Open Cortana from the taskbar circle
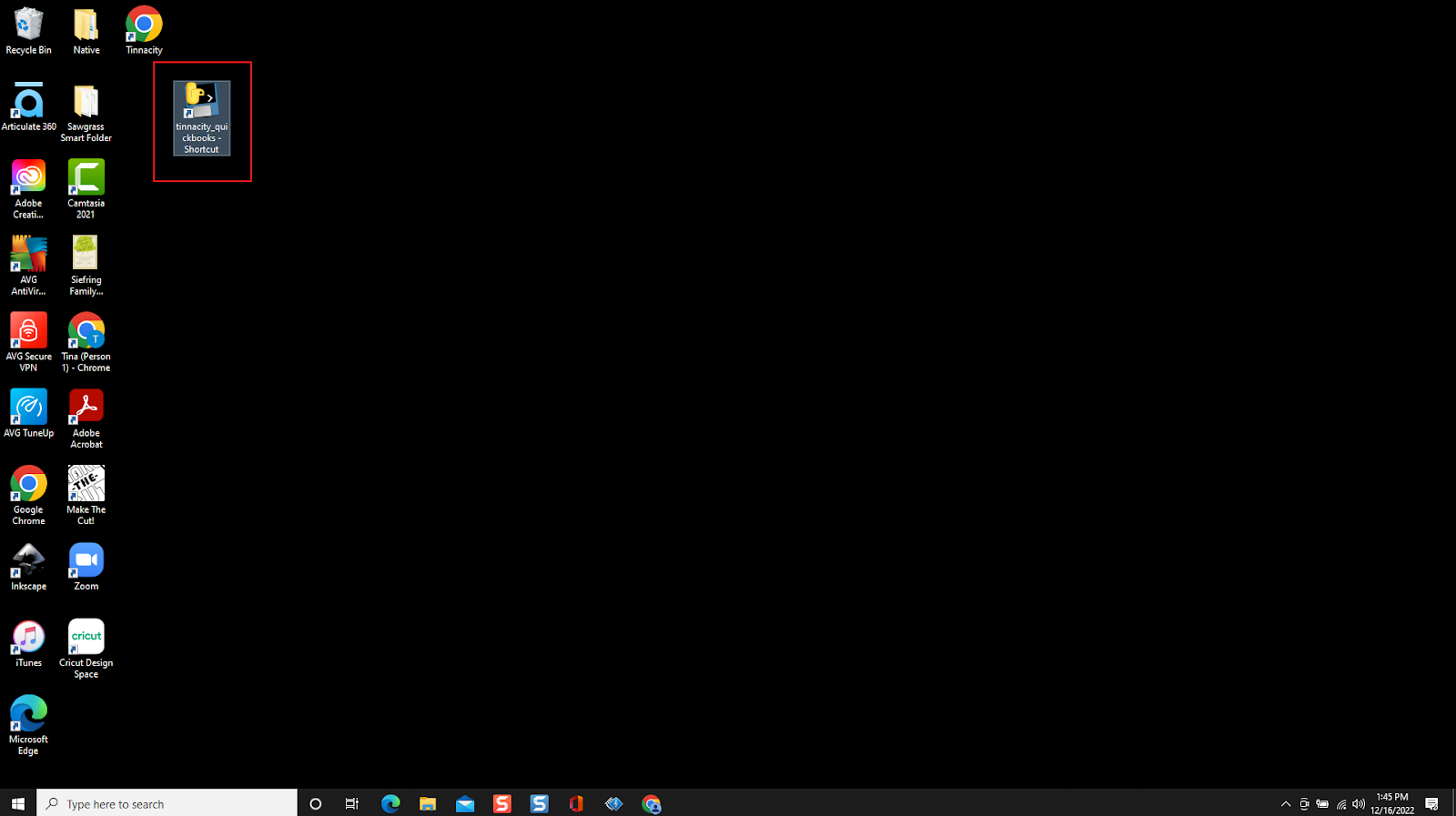This screenshot has height=816, width=1456. click(x=316, y=803)
